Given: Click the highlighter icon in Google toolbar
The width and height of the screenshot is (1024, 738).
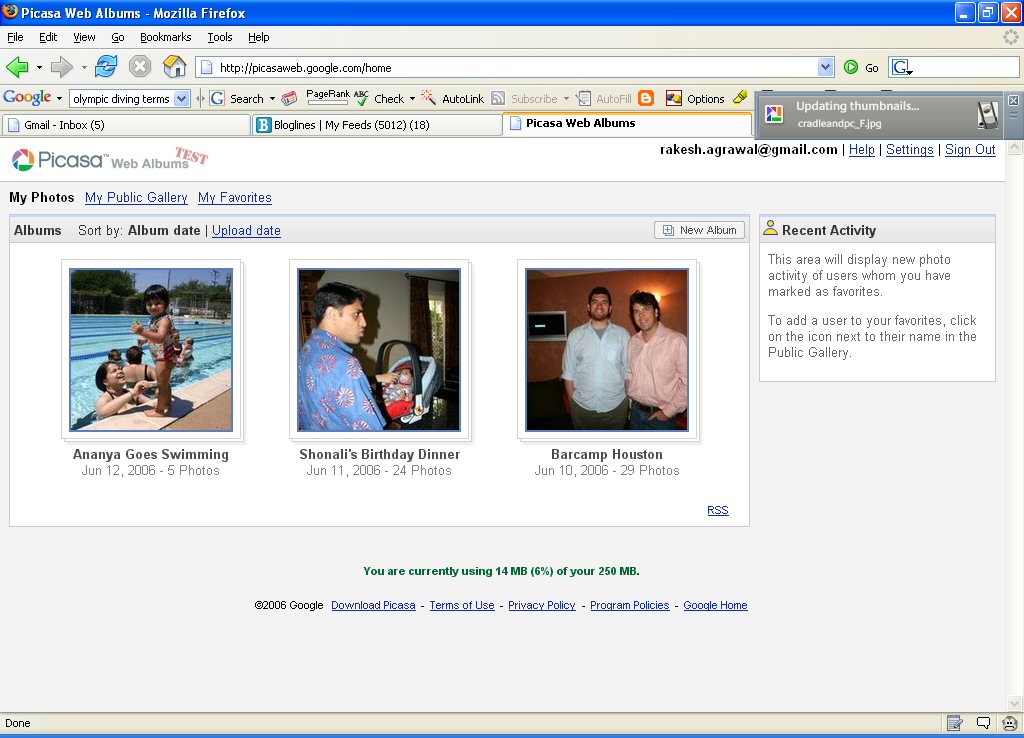Looking at the screenshot, I should pyautogui.click(x=739, y=98).
